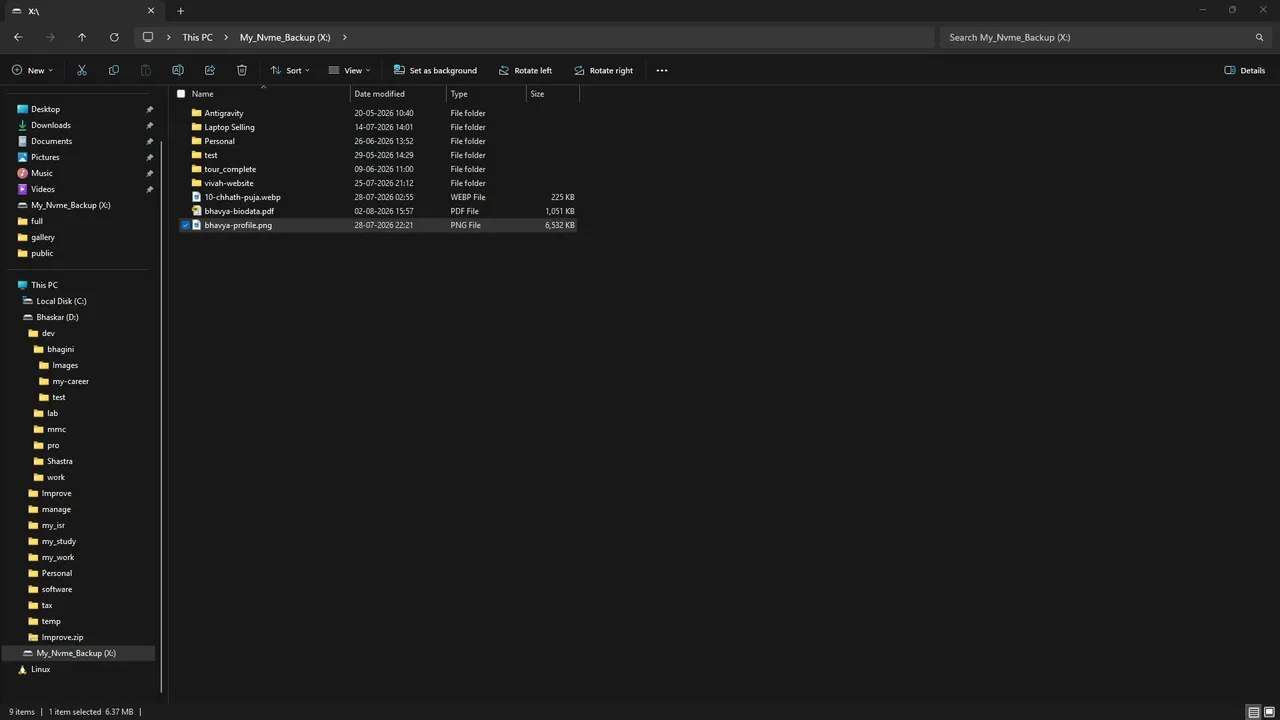Click the Antigravity folder icon
The height and width of the screenshot is (720, 1280).
[x=197, y=113]
